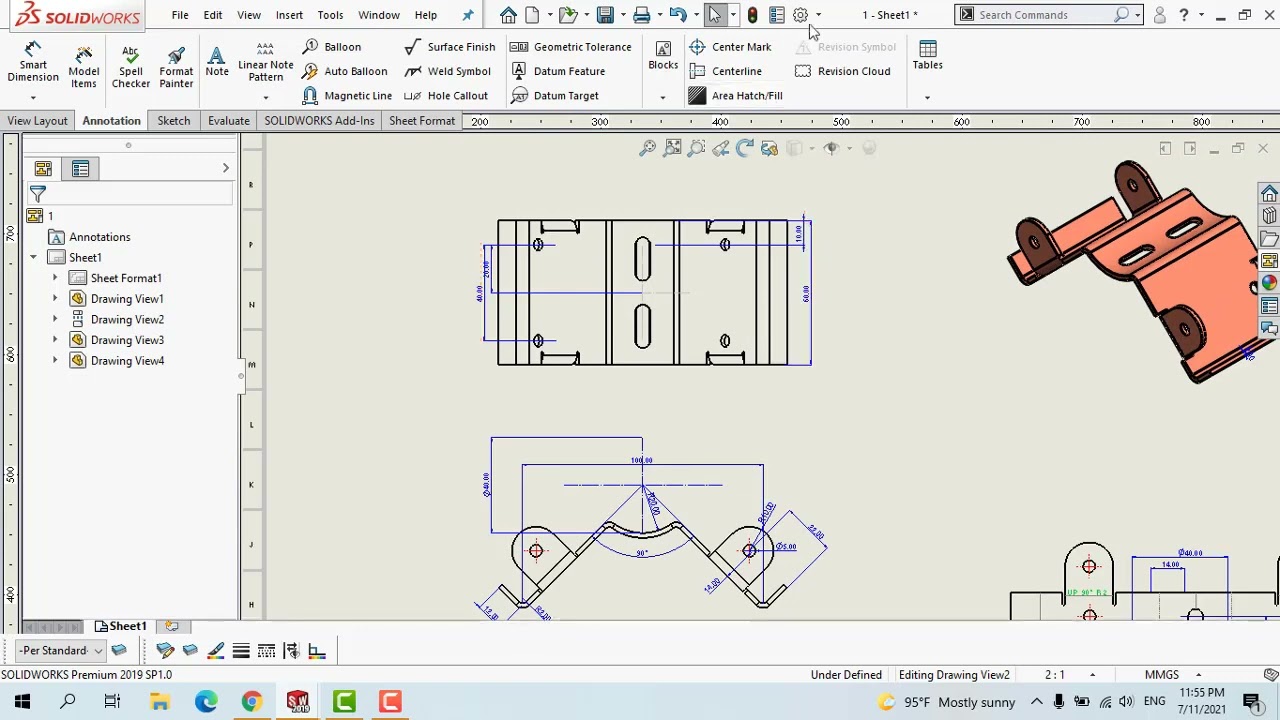Apply Area Hatch/Fill
The image size is (1280, 720).
coord(735,96)
